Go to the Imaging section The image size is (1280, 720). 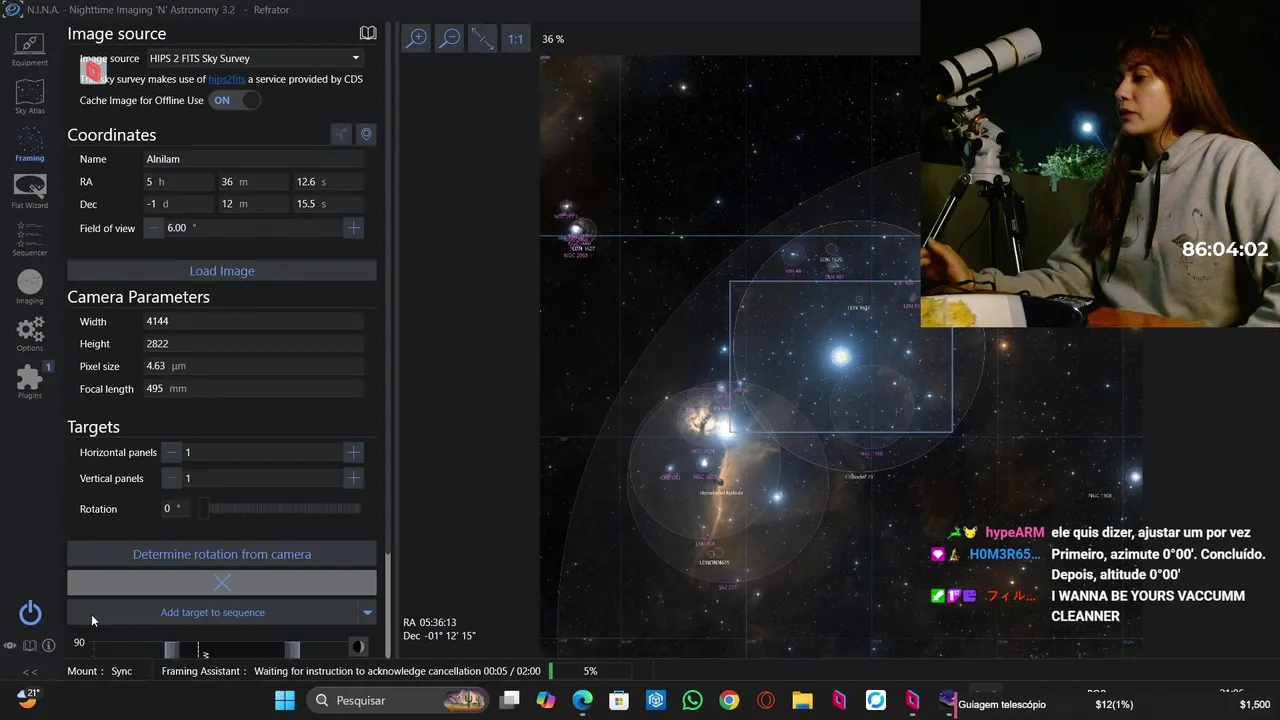29,287
